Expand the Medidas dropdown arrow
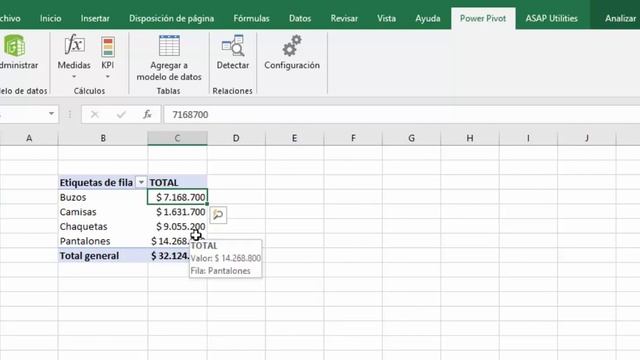Image resolution: width=640 pixels, height=360 pixels. pos(74,77)
